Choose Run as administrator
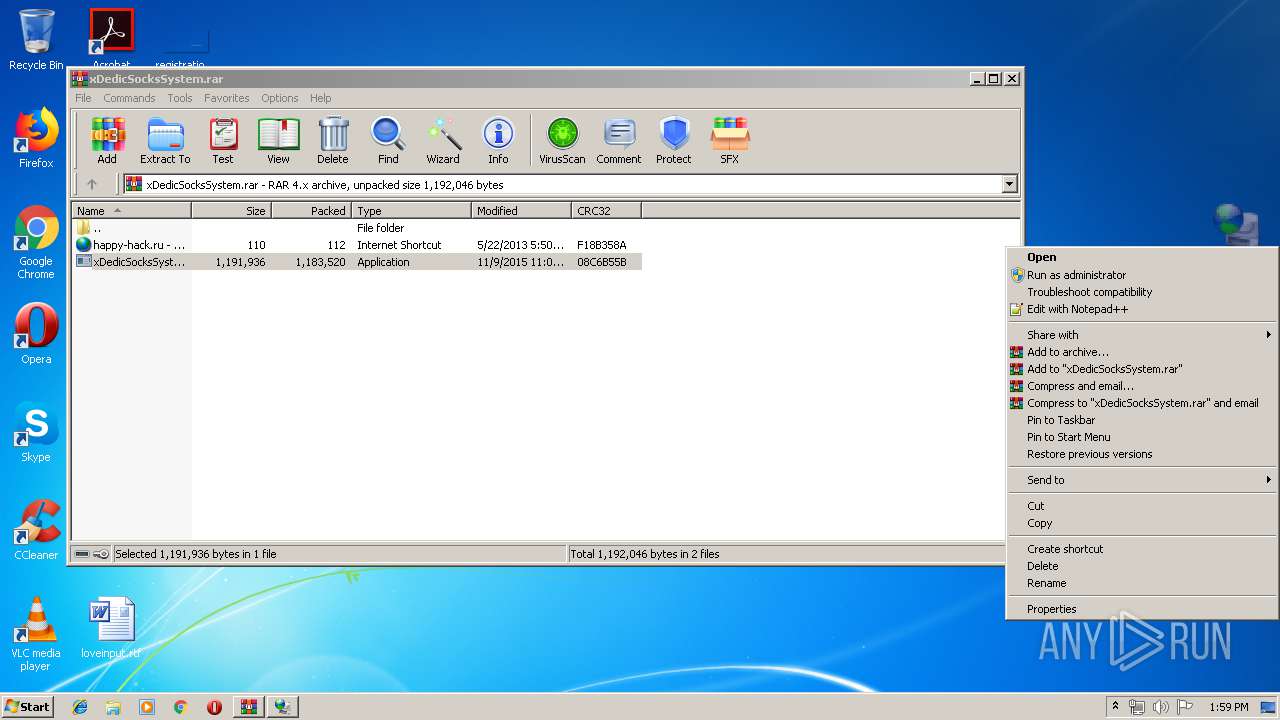Image resolution: width=1280 pixels, height=720 pixels. pyautogui.click(x=1142, y=275)
